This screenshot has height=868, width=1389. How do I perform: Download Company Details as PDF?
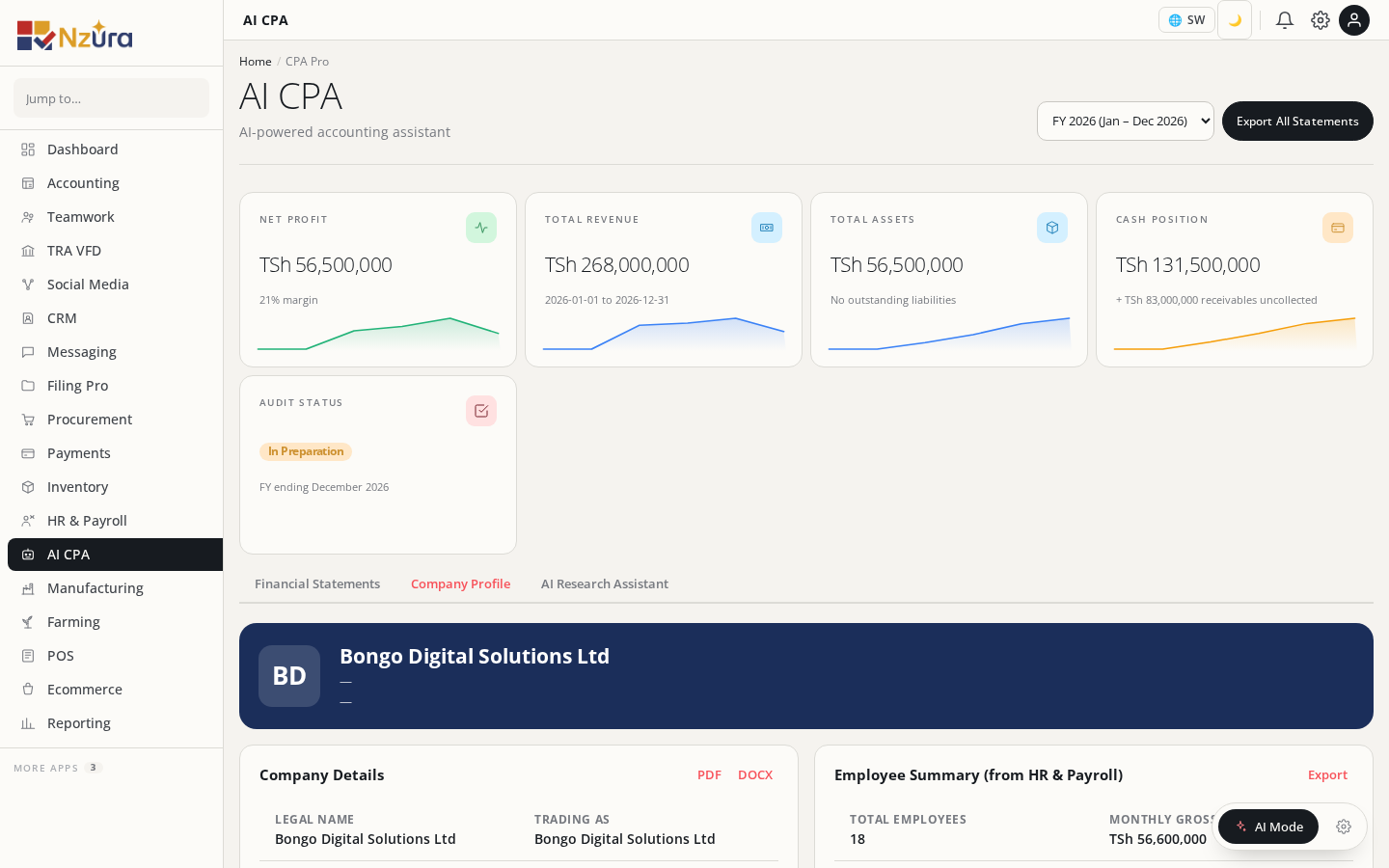(709, 774)
